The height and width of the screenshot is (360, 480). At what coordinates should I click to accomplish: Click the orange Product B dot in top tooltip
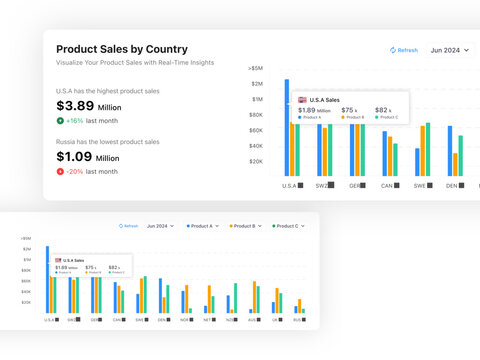[x=343, y=117]
